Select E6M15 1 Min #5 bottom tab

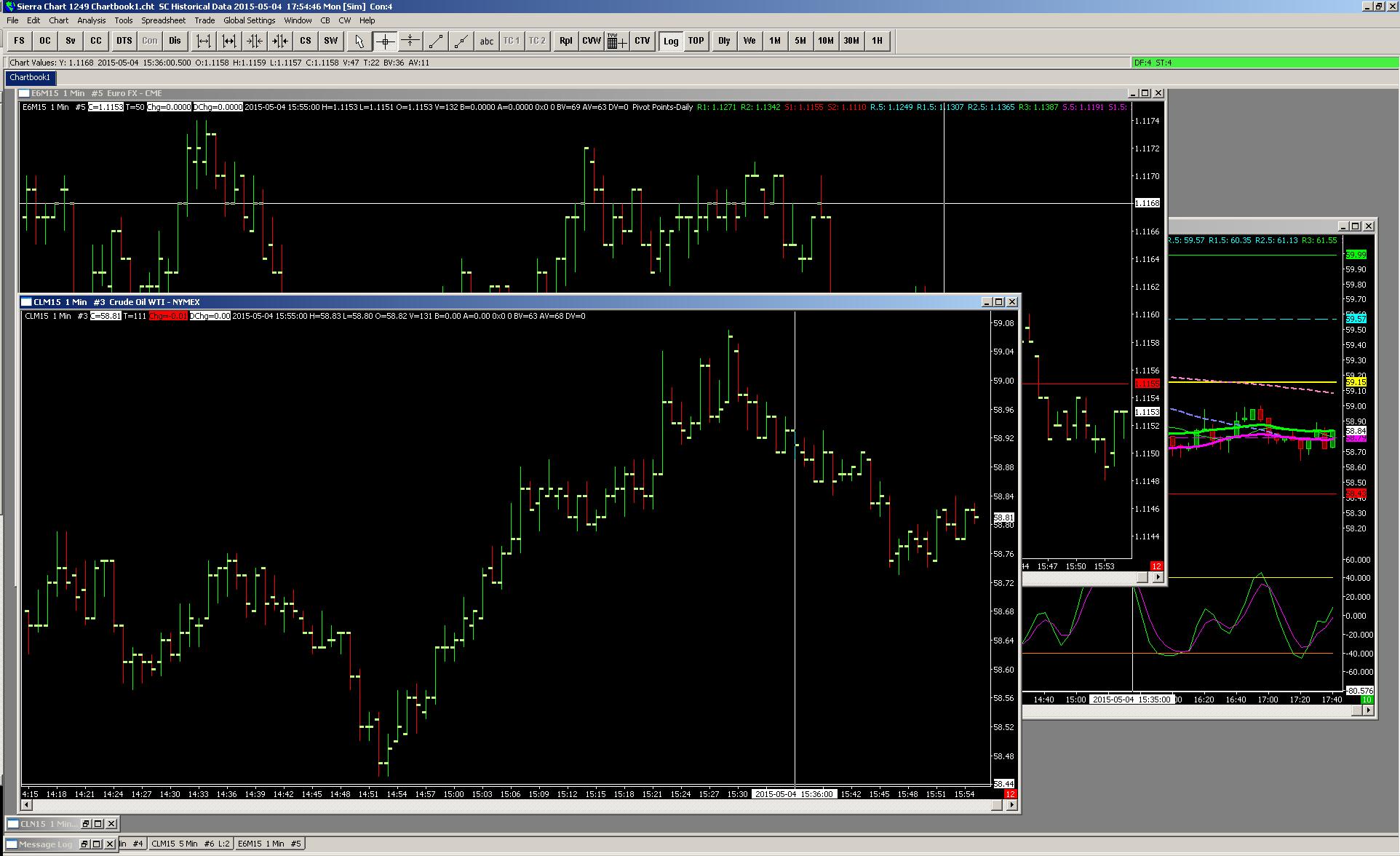coord(269,844)
